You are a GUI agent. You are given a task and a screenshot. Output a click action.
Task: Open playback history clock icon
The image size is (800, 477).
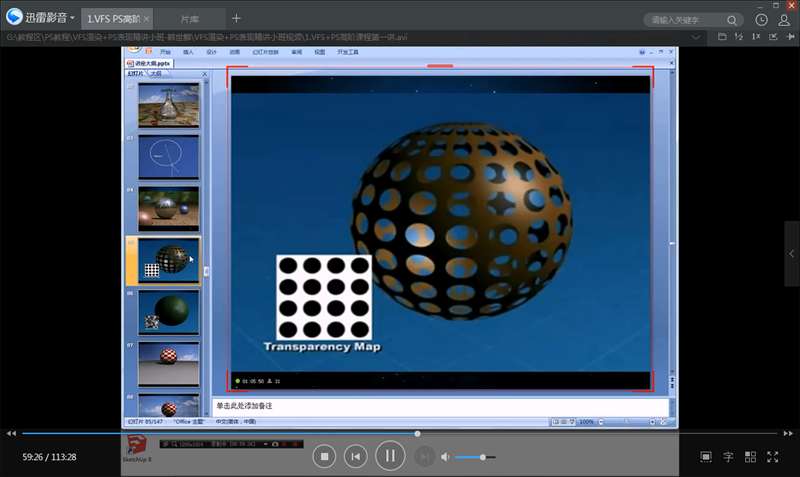762,19
